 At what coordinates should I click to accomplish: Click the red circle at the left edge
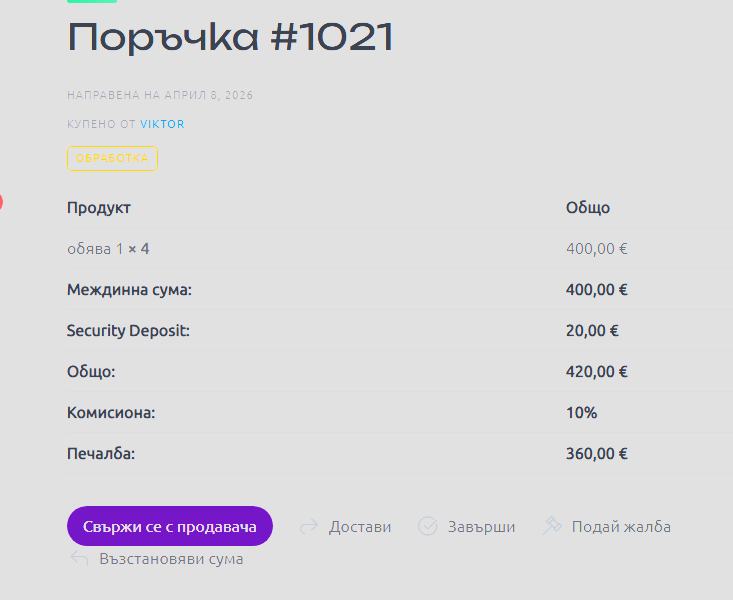(x=1, y=202)
